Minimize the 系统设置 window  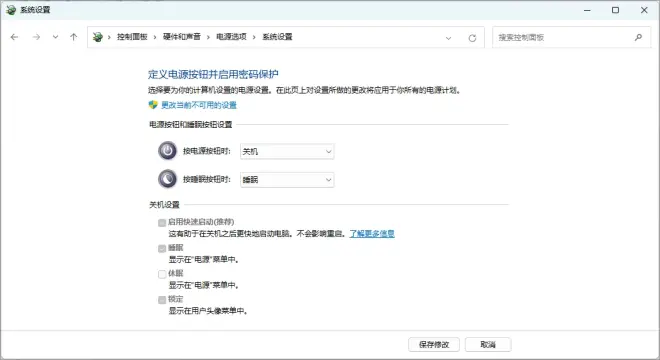tap(587, 10)
